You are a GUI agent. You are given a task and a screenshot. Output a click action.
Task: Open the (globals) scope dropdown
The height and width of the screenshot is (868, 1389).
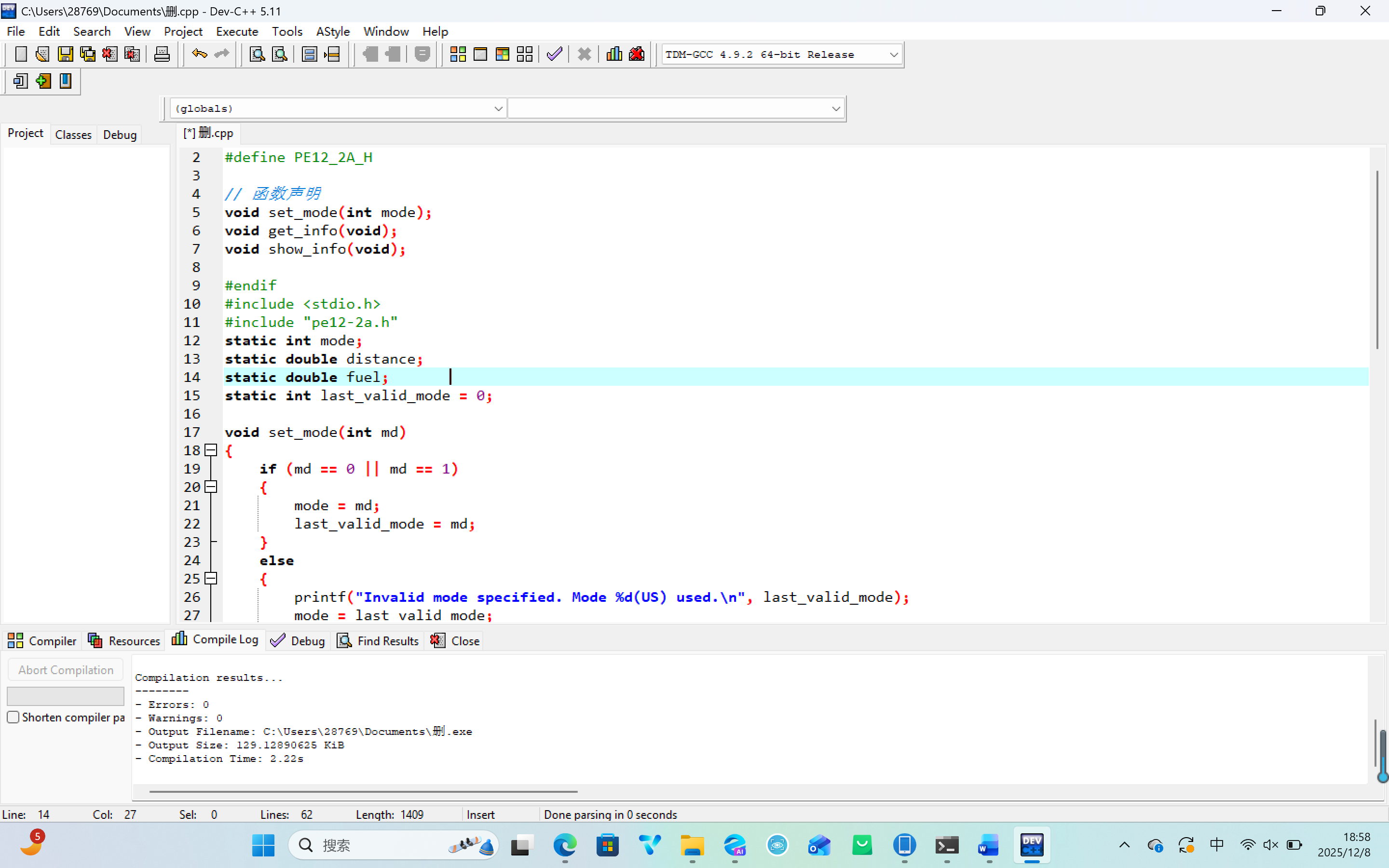498,108
